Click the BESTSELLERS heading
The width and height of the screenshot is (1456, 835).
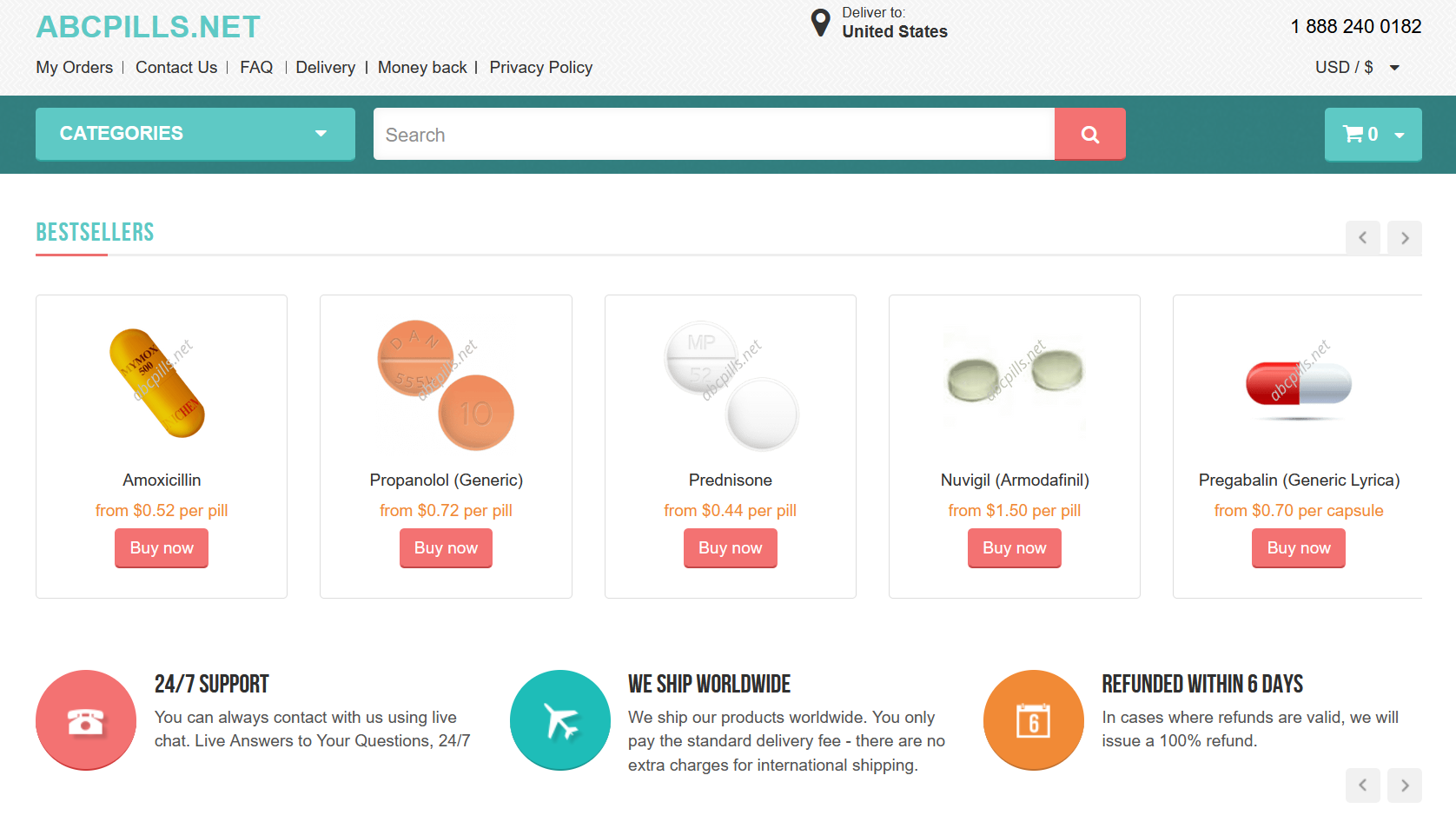pyautogui.click(x=95, y=232)
